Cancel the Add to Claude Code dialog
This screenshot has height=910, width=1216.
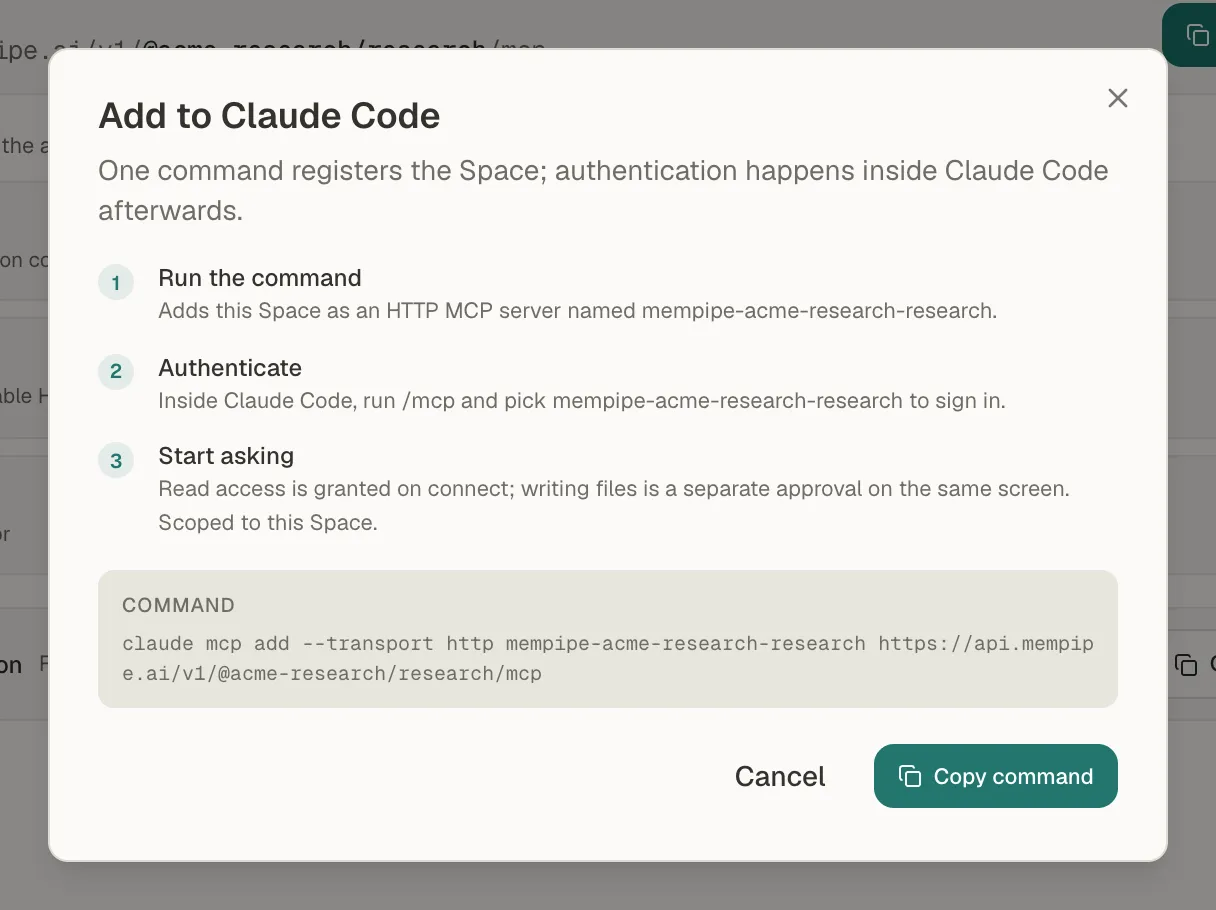780,776
